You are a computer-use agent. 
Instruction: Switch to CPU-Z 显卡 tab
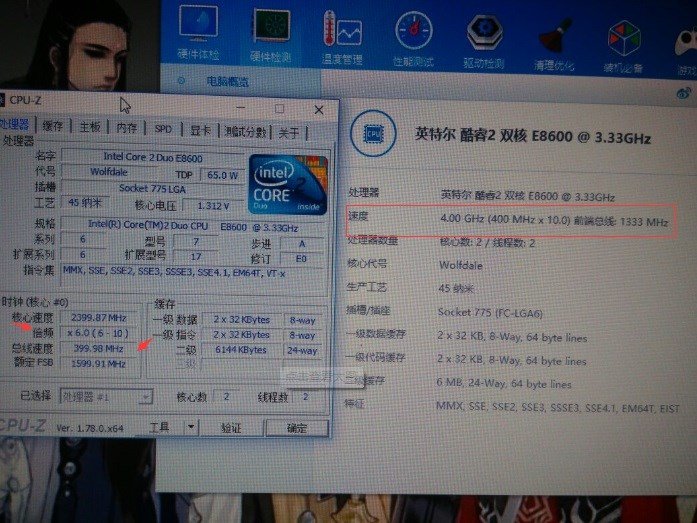point(200,130)
